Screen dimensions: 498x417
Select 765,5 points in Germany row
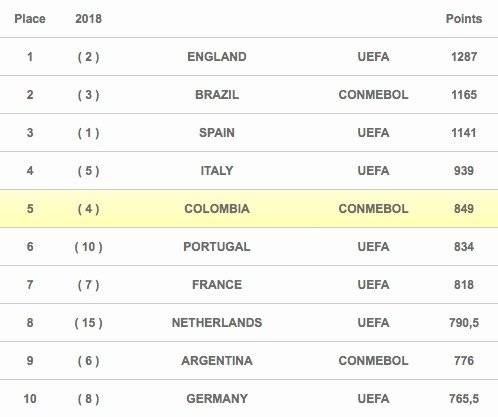tap(464, 399)
